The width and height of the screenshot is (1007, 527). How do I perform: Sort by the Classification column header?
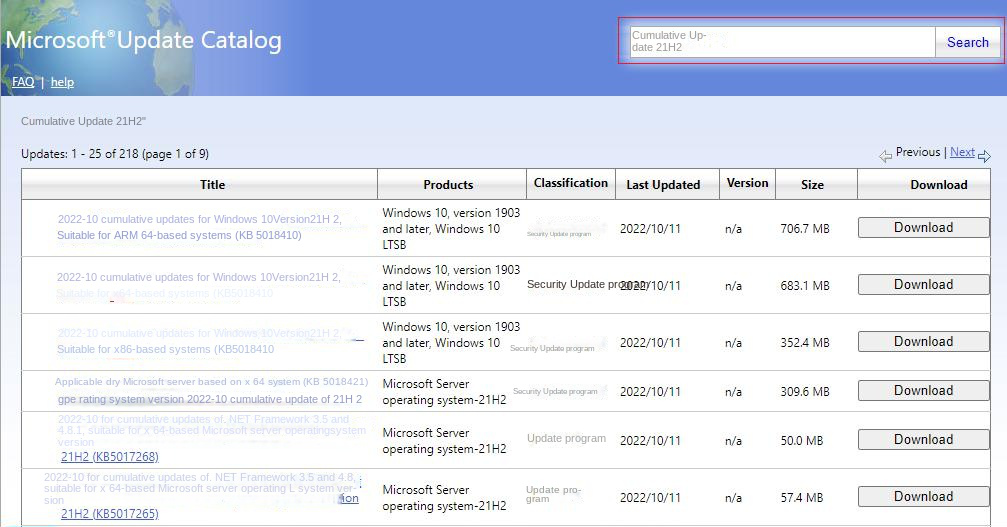(x=570, y=183)
